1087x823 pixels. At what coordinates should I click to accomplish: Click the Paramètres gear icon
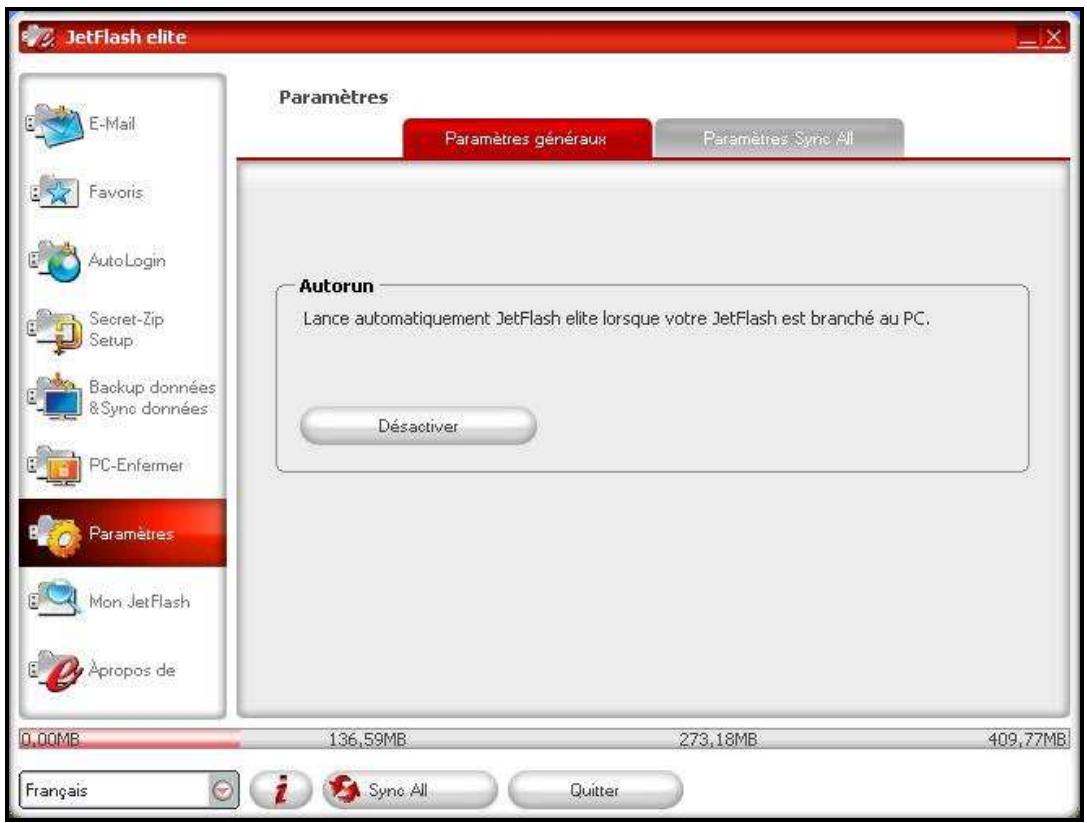[x=55, y=534]
